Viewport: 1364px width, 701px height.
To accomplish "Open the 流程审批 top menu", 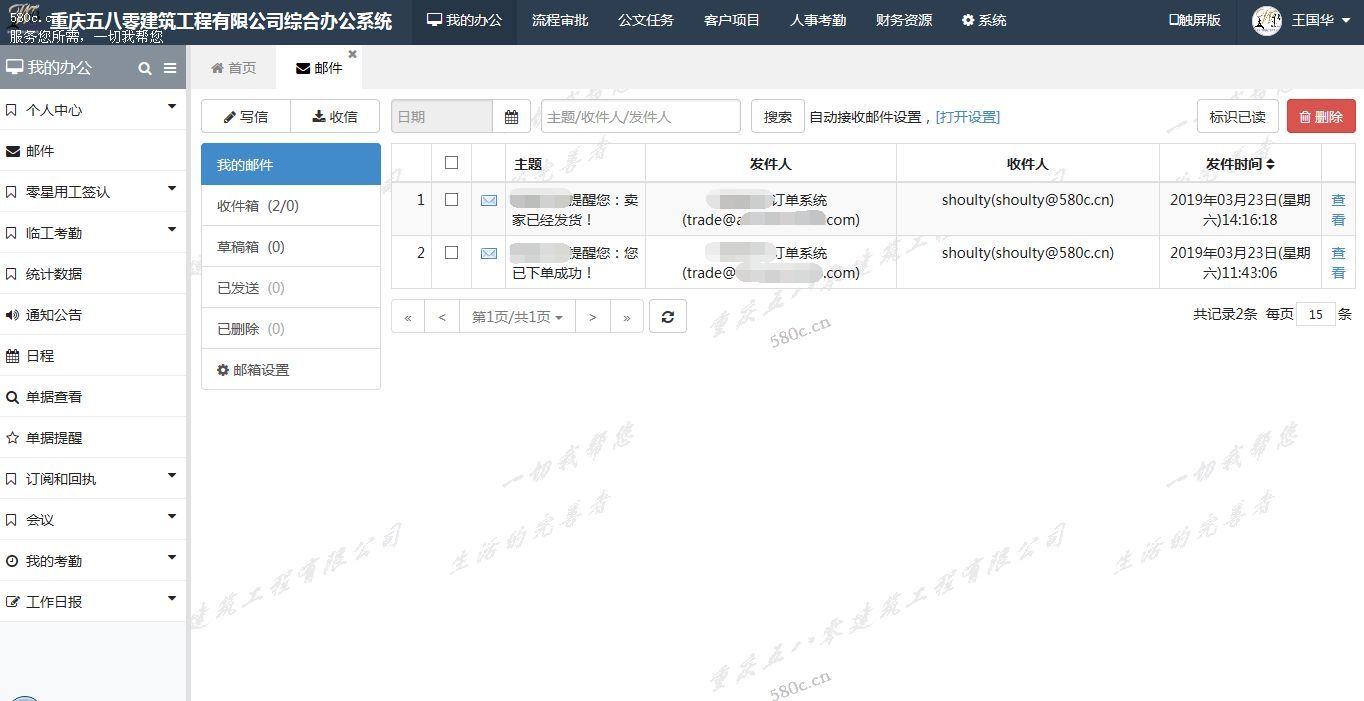I will [x=560, y=21].
